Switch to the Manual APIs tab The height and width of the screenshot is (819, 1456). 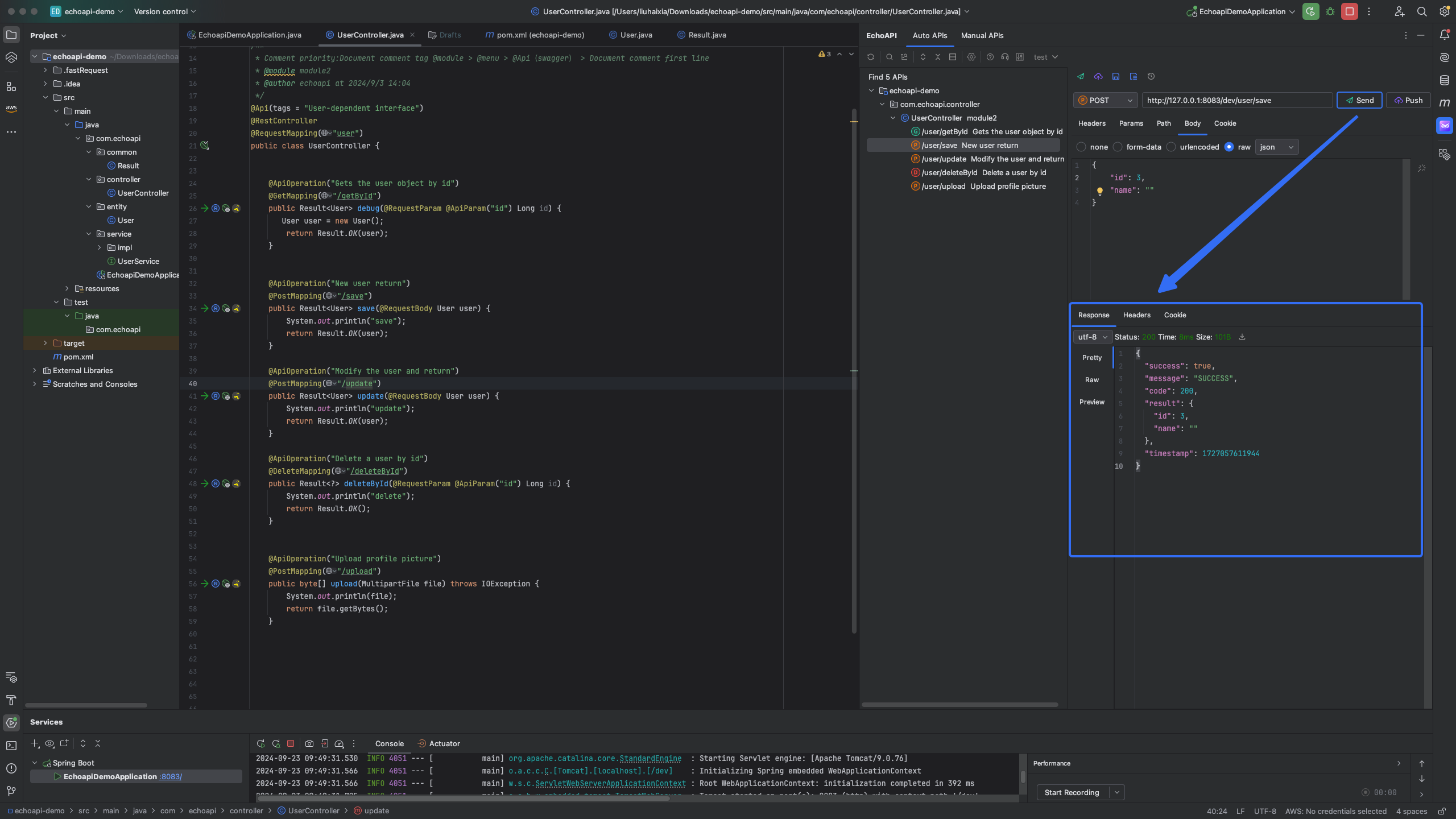982,35
